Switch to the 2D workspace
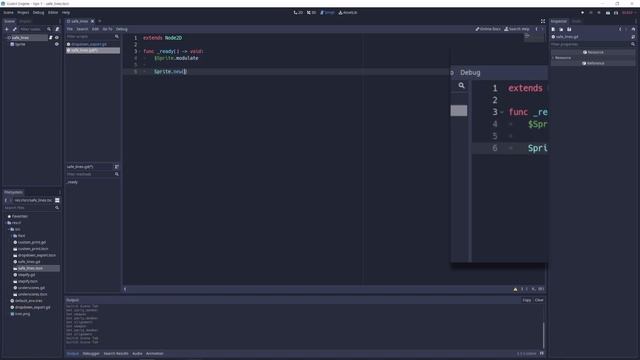Screen dimensions: 640x360 [x=298, y=13]
